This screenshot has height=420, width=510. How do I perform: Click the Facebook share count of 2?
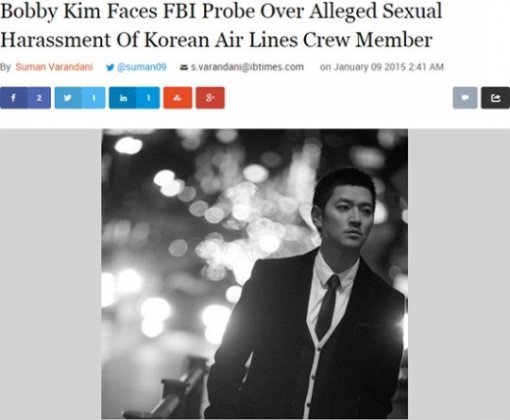(39, 98)
